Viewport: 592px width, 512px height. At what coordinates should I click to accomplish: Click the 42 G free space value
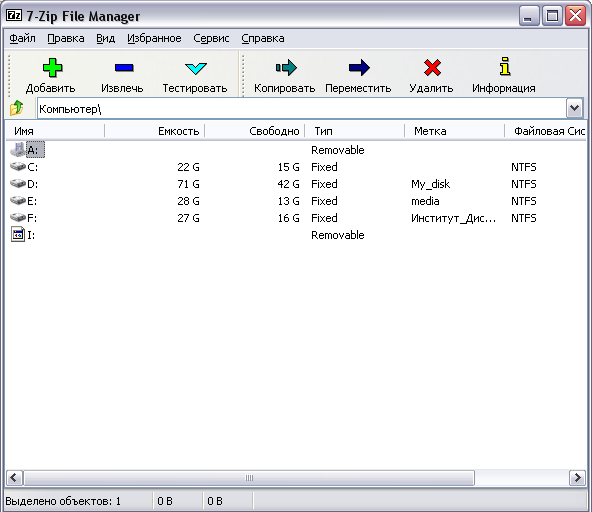pyautogui.click(x=288, y=184)
